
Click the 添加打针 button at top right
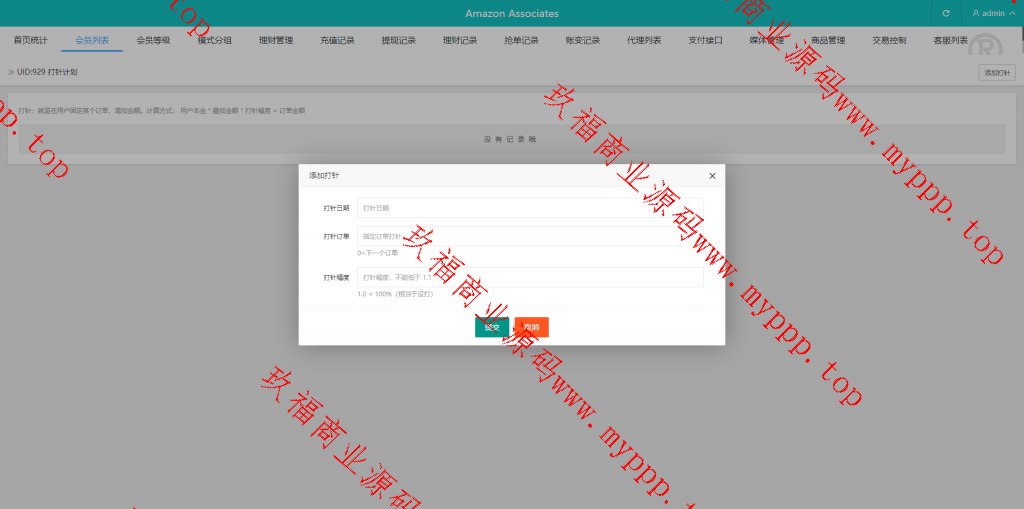[x=996, y=73]
